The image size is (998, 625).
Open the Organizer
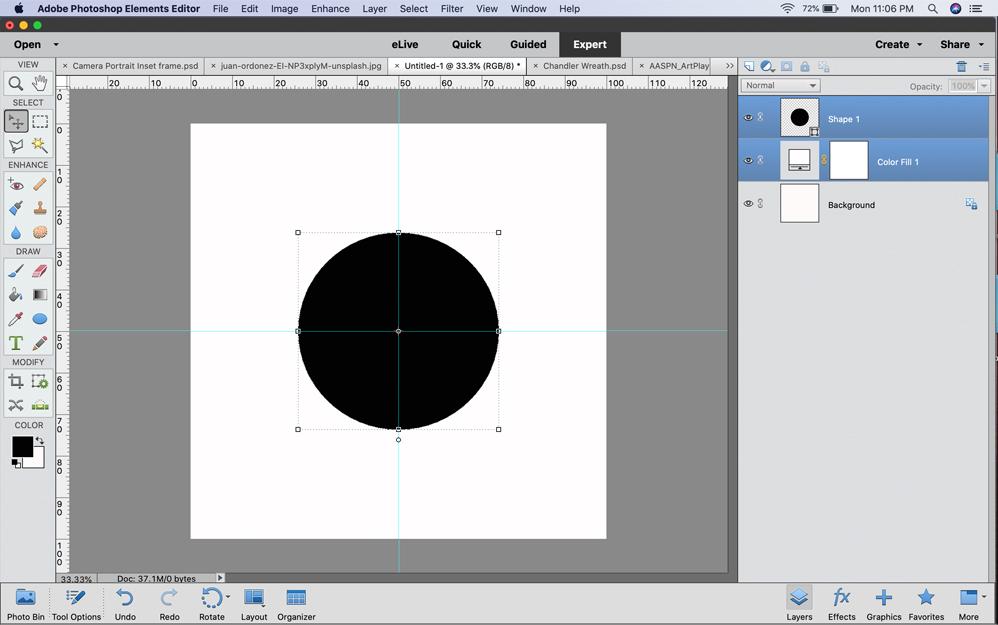click(x=296, y=604)
